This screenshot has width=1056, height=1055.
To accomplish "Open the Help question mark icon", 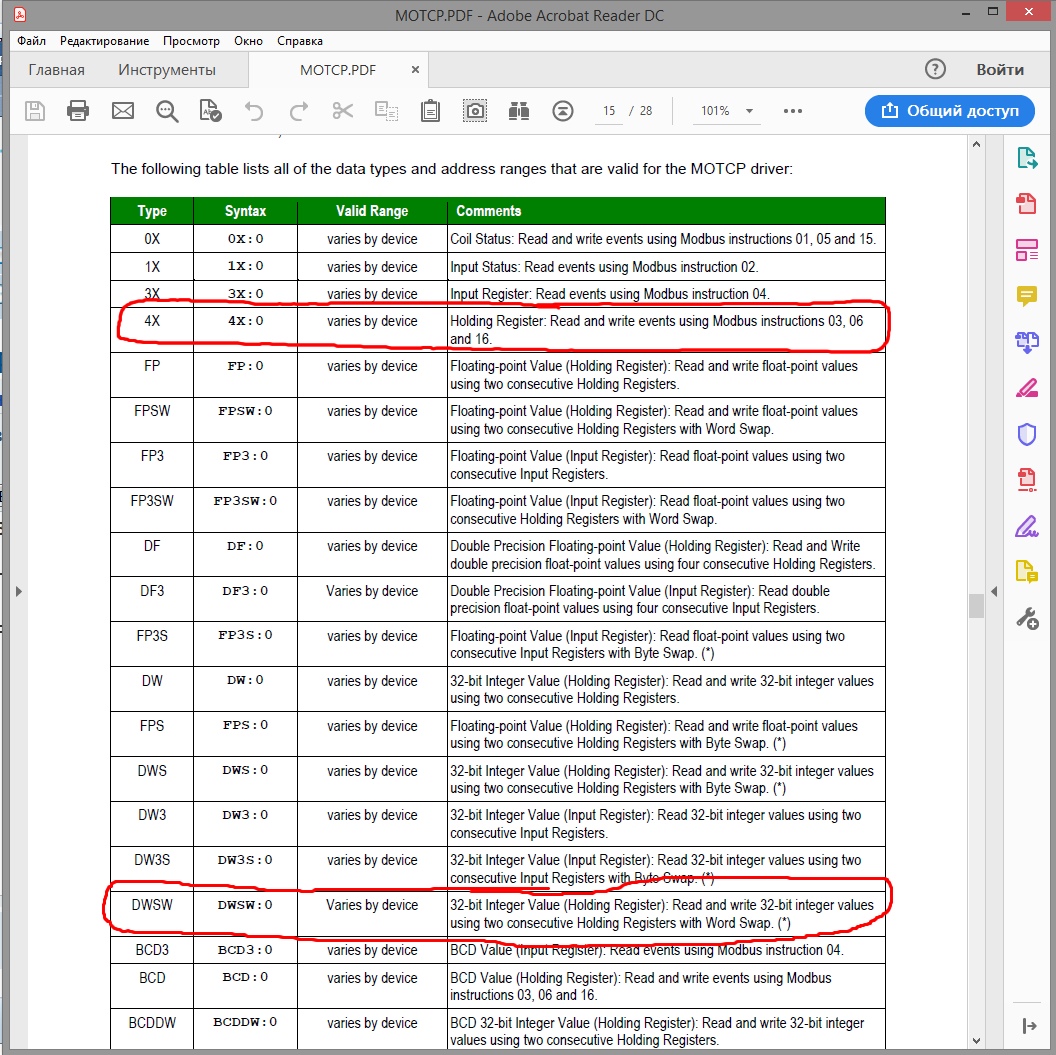I will tap(935, 69).
